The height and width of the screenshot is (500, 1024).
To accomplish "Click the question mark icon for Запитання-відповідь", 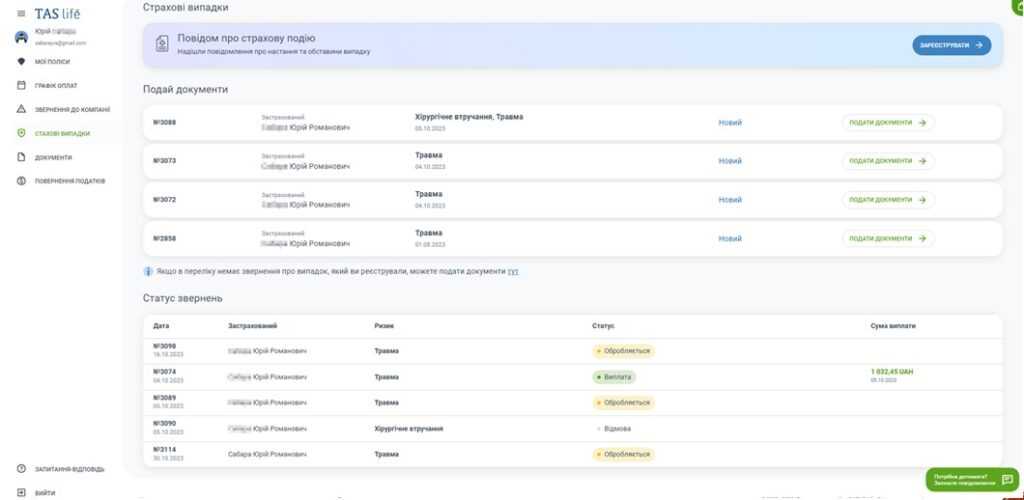I will pyautogui.click(x=21, y=469).
